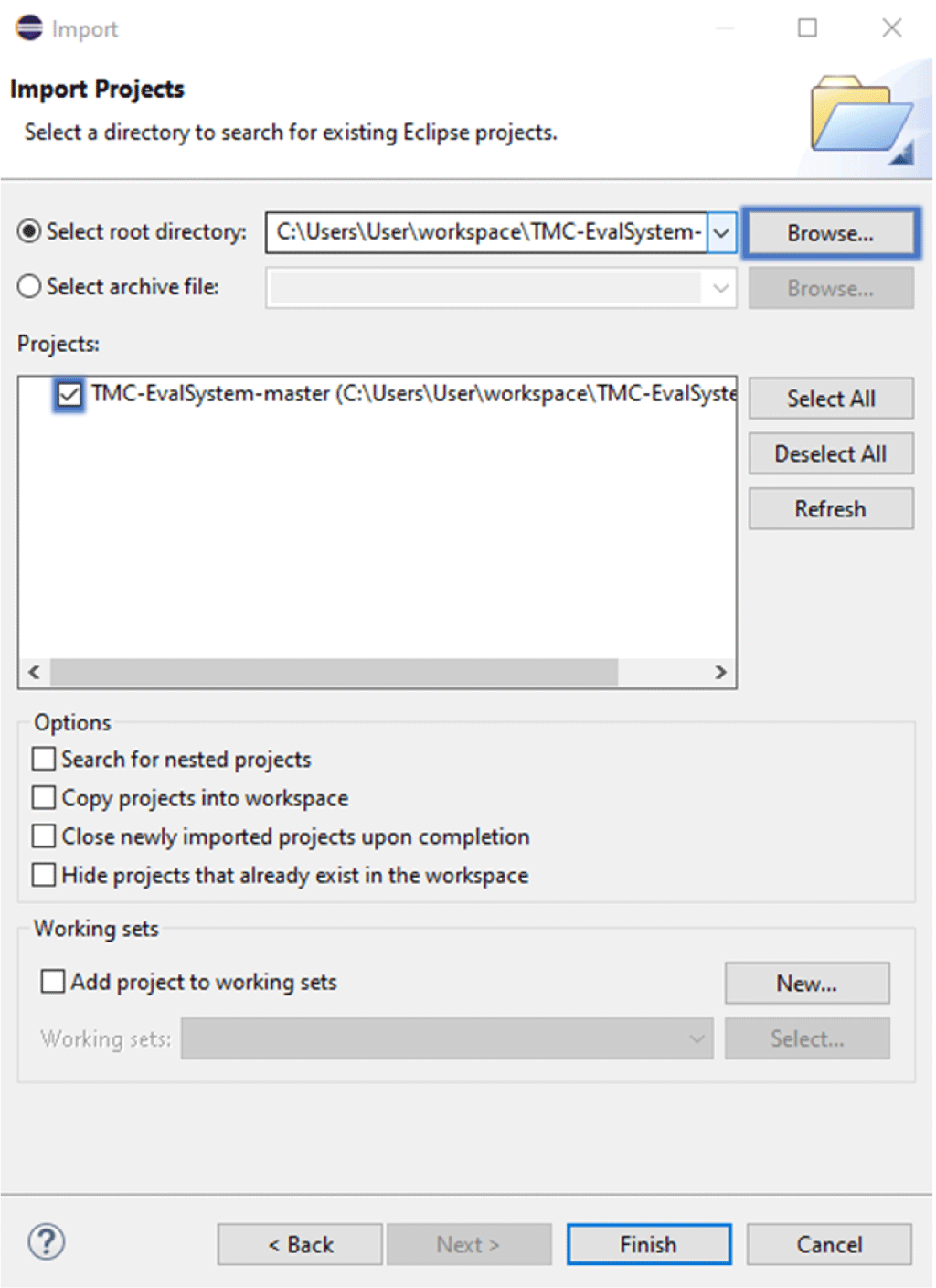936x1288 pixels.
Task: Click Browse next to root directory
Action: coord(830,233)
